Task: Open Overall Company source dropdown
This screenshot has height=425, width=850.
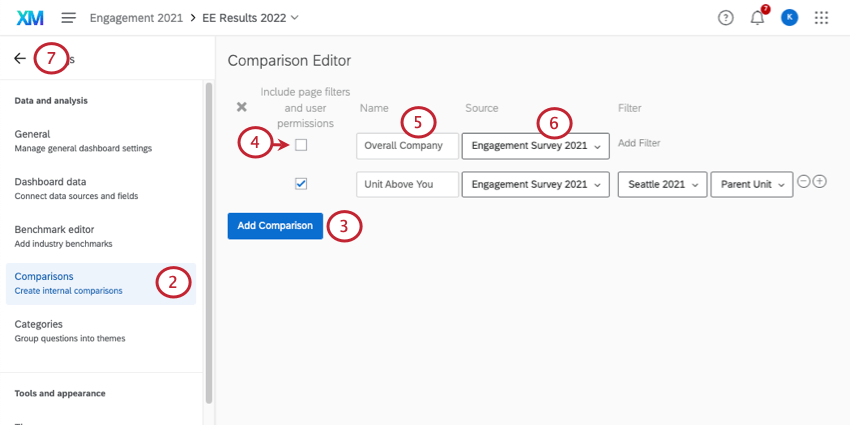Action: click(535, 146)
